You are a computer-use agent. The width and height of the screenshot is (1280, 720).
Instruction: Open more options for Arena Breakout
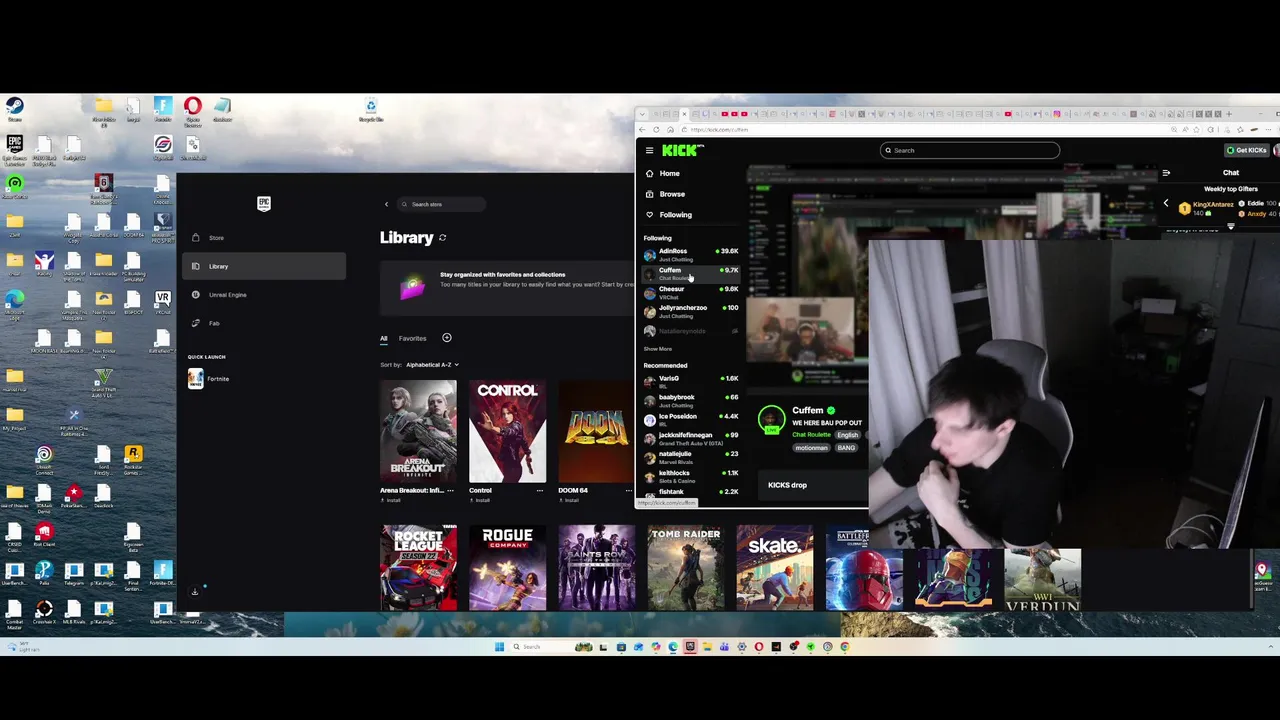(451, 490)
